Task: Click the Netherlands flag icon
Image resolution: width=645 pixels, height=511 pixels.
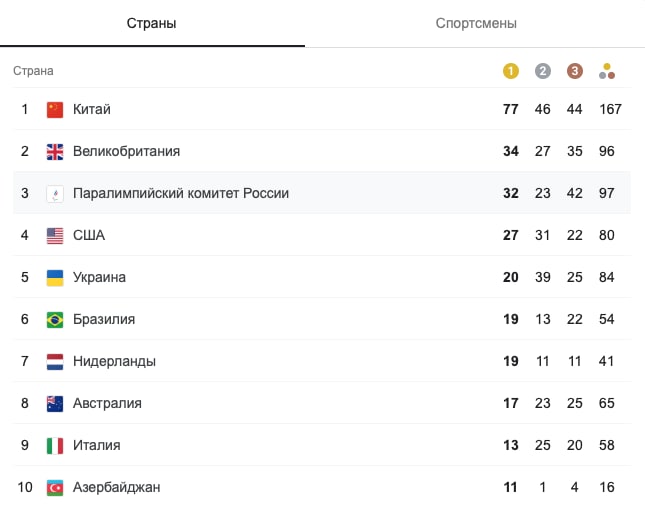Action: tap(55, 362)
